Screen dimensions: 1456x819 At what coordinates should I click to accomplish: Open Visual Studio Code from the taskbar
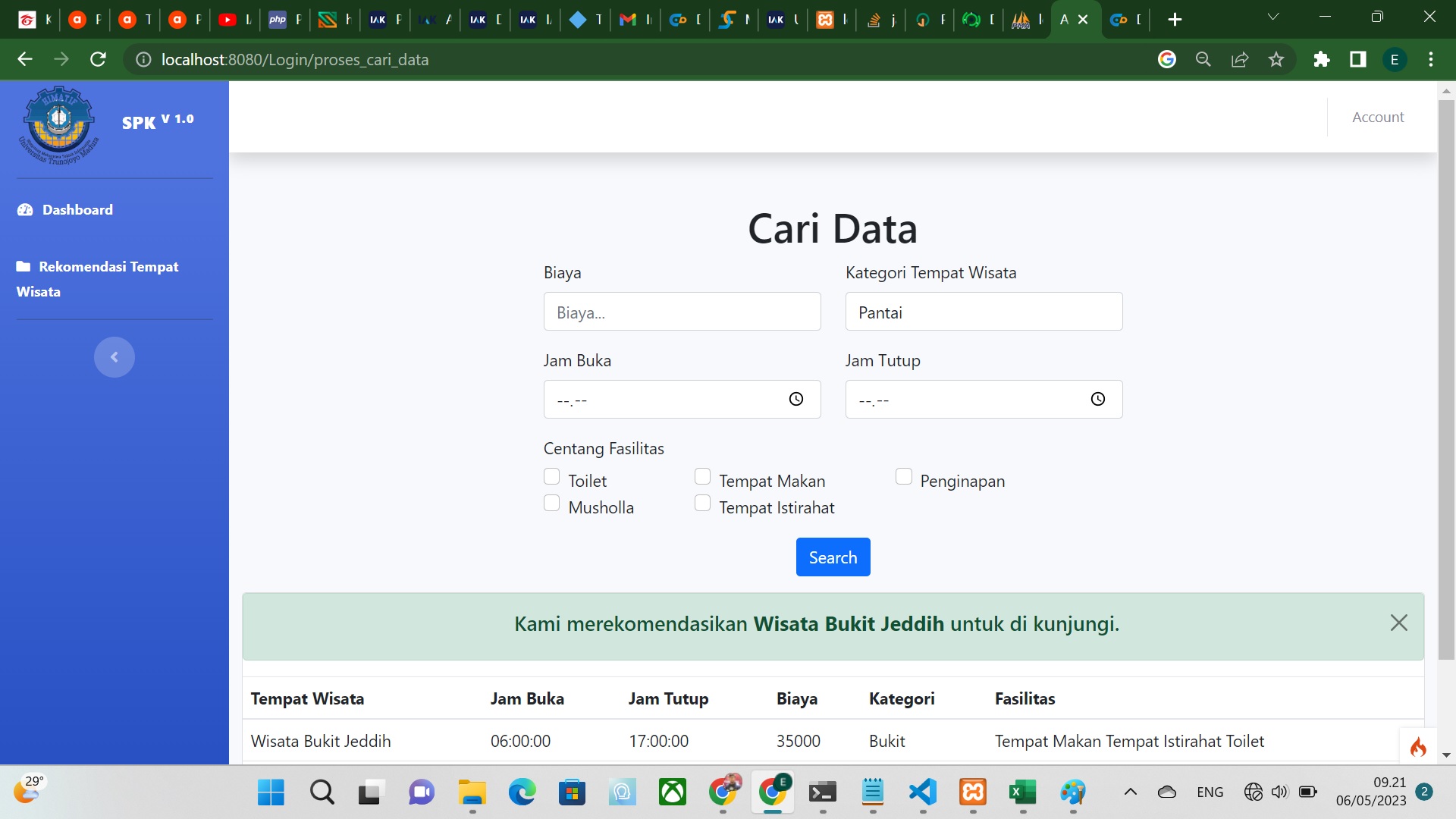click(x=922, y=792)
